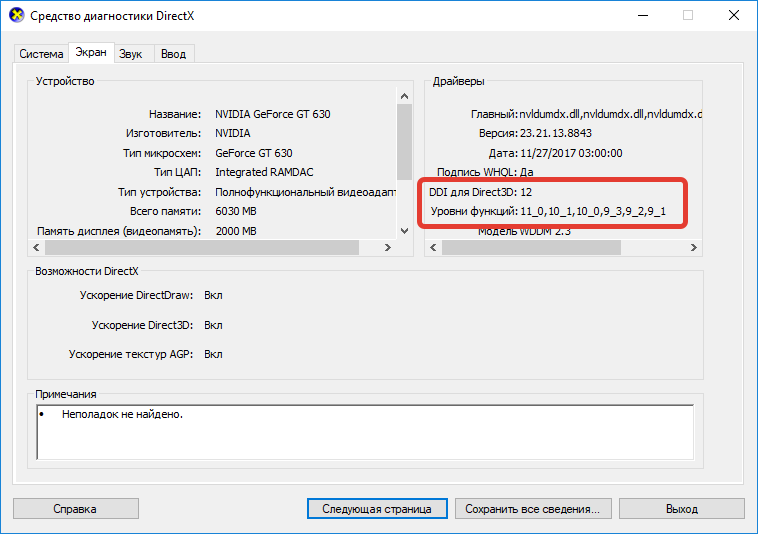This screenshot has height=534, width=758.
Task: Click the Неполадок не найдено note
Action: pyautogui.click(x=122, y=415)
